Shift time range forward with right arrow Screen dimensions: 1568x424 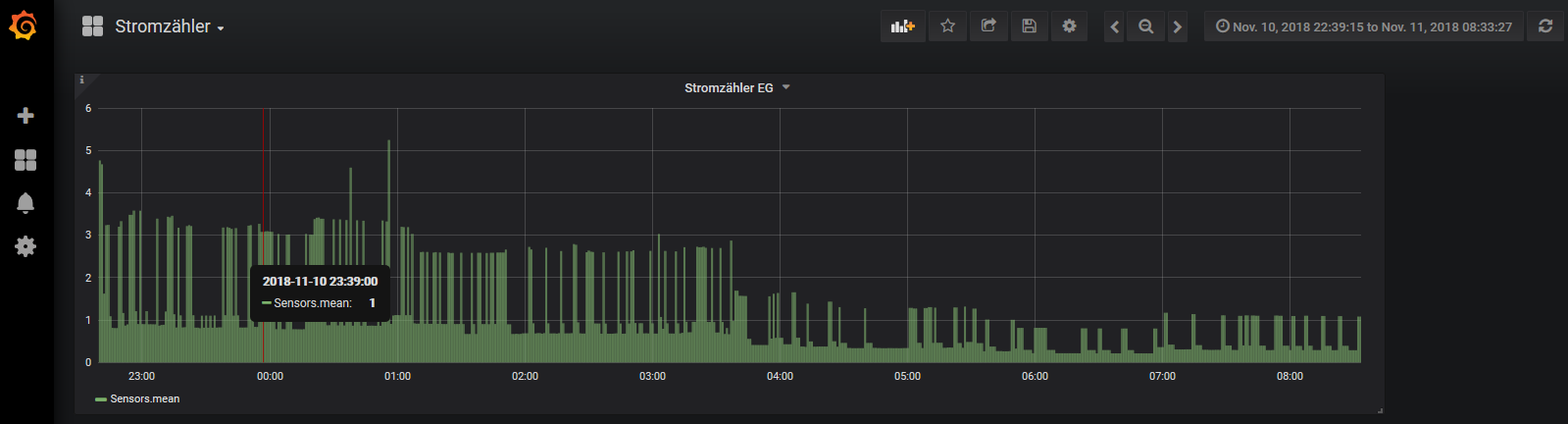tap(1178, 26)
